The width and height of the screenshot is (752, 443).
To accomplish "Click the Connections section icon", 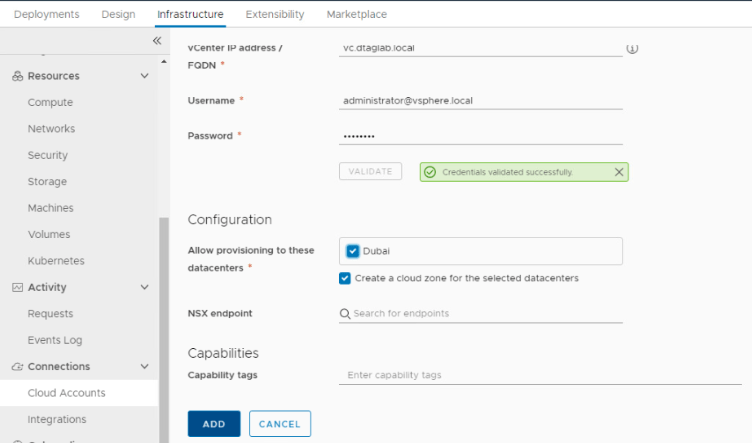I will pyautogui.click(x=18, y=367).
